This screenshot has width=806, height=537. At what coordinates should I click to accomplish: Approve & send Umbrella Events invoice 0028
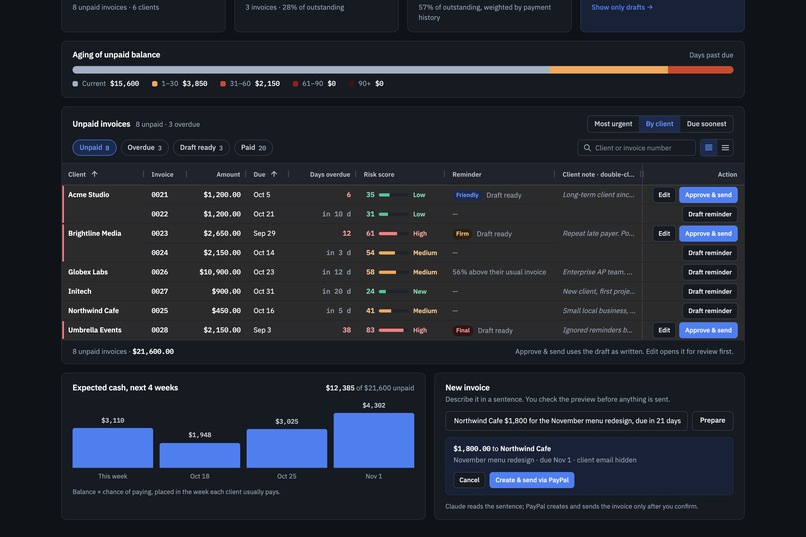click(708, 330)
